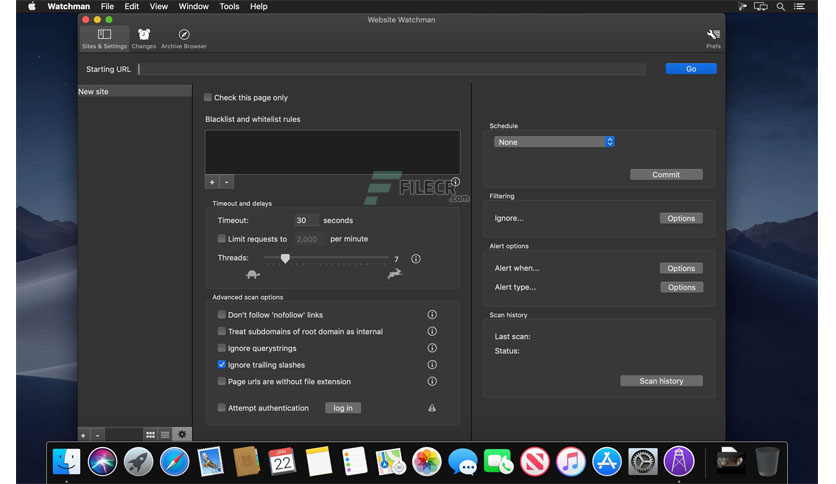Image resolution: width=836 pixels, height=484 pixels.
Task: Open Alert type Options
Action: (681, 287)
